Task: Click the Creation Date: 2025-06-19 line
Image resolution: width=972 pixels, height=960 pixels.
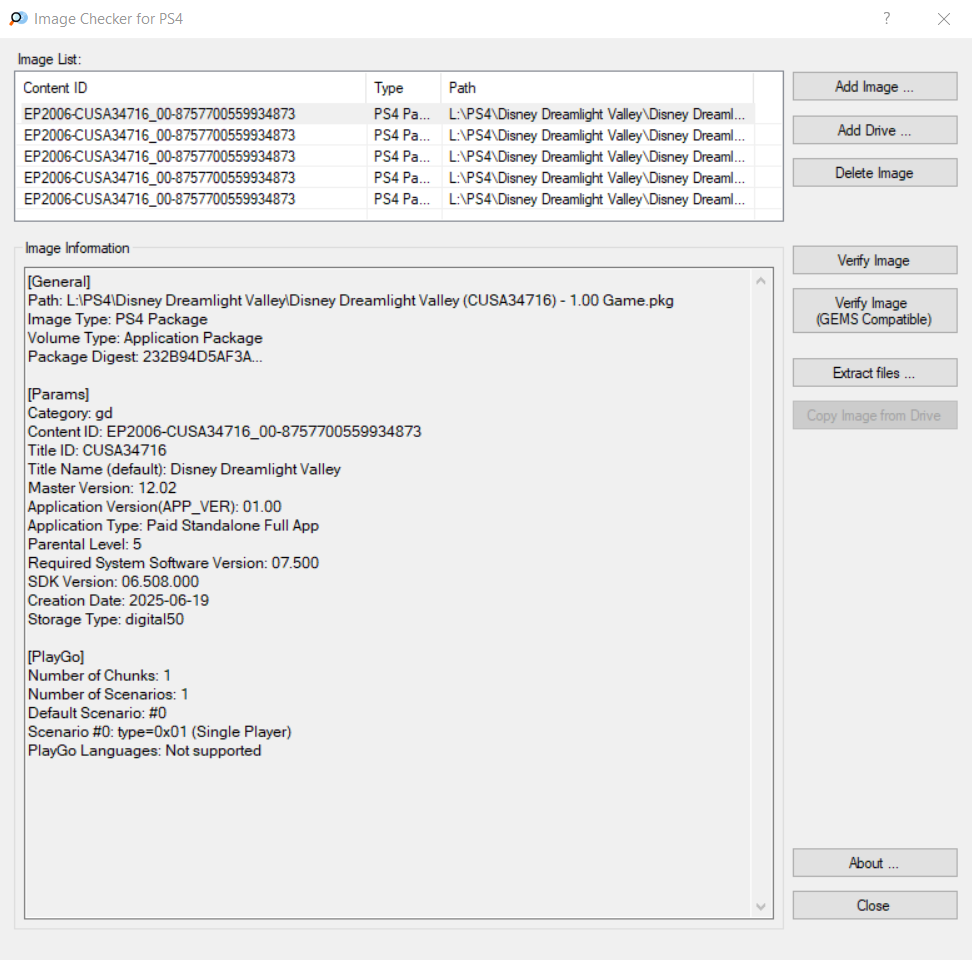Action: click(x=118, y=601)
